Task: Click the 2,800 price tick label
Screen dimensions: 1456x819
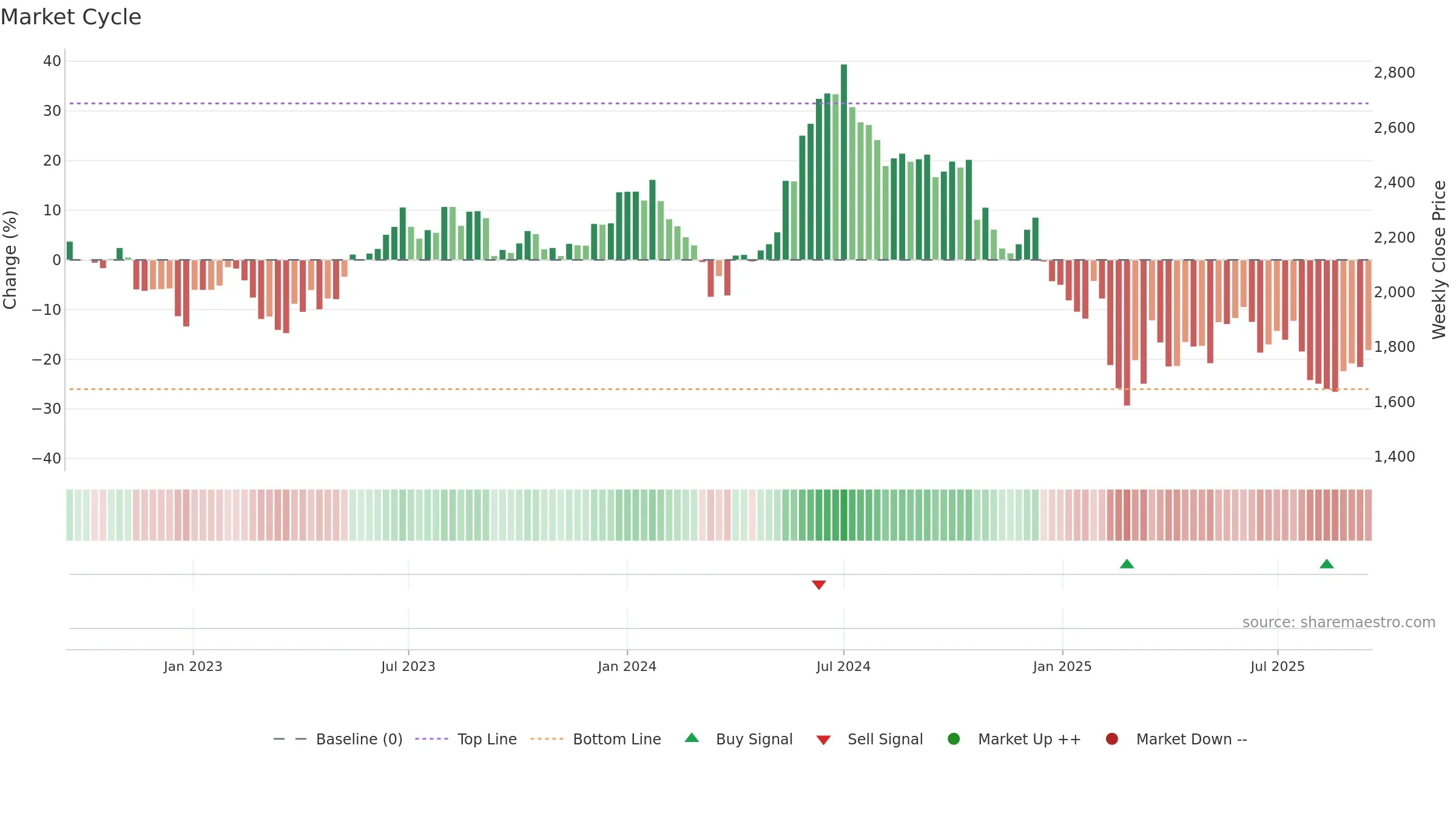Action: point(1394,72)
